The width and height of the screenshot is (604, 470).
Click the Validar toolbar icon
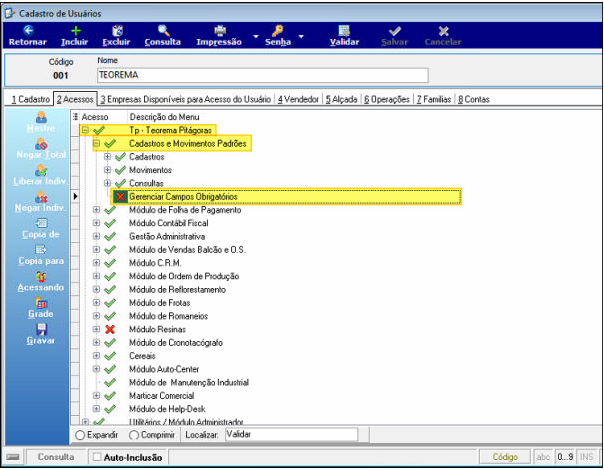[344, 30]
